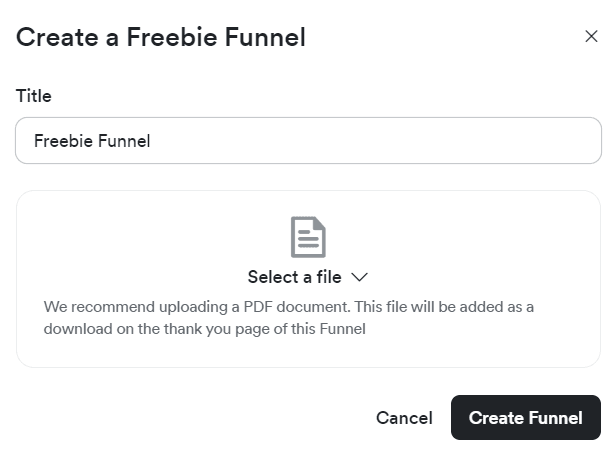Image resolution: width=616 pixels, height=457 pixels.
Task: Expand the chevron beside Select a file
Action: point(360,277)
